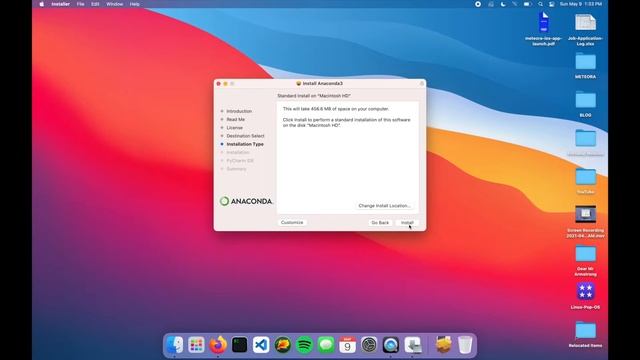Launch Firefox from the dock
Screen dimensions: 640x360
(218, 345)
